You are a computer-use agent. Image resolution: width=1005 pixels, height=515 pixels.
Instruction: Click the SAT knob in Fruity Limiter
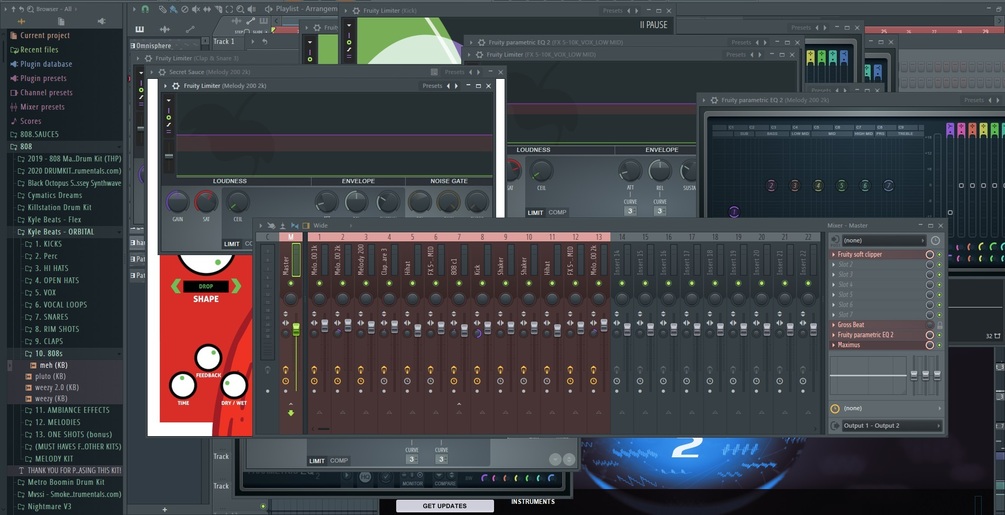click(x=206, y=202)
